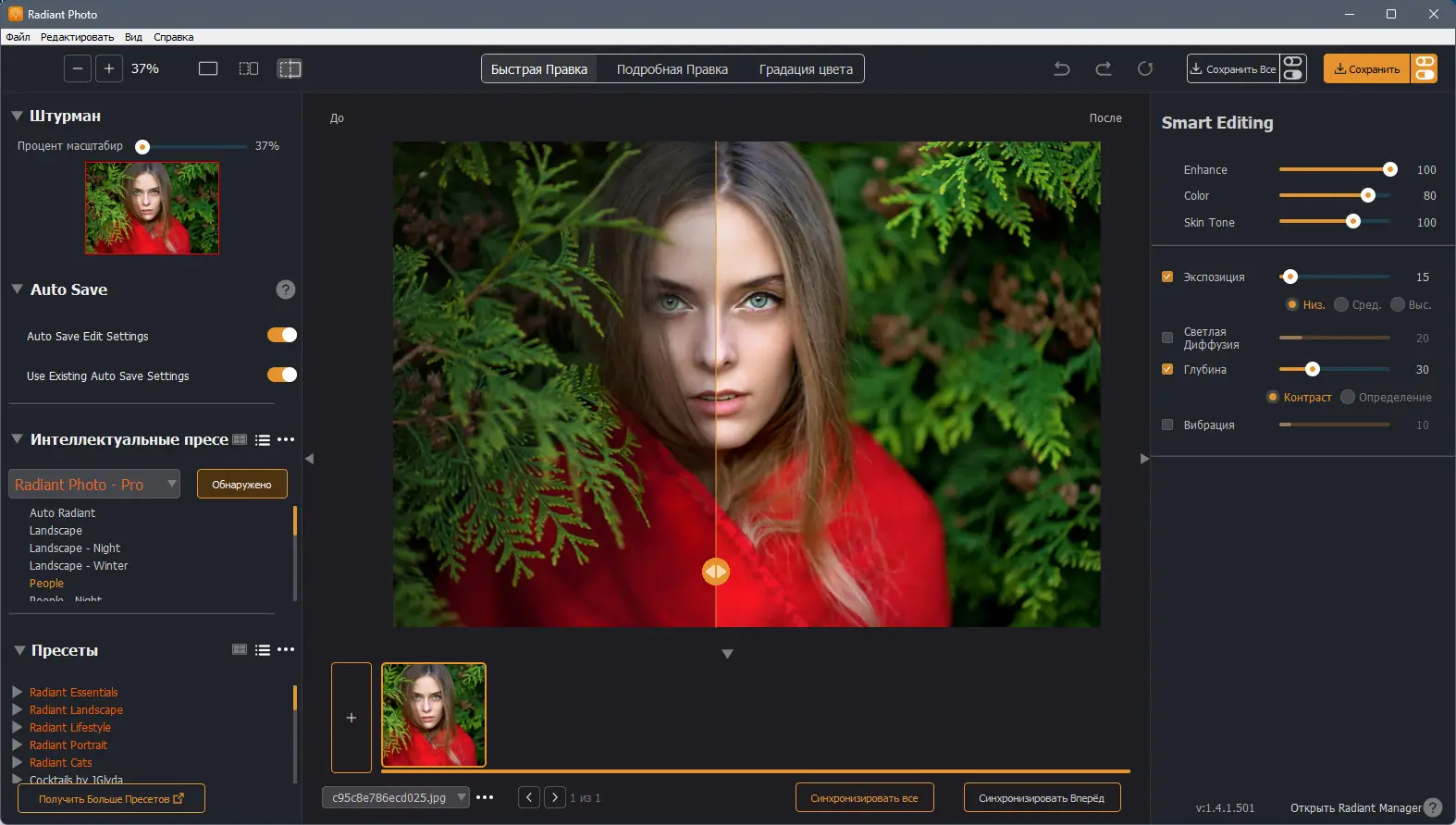Click the Сохранить Все button
Viewport: 1456px width, 825px height.
pos(1233,68)
